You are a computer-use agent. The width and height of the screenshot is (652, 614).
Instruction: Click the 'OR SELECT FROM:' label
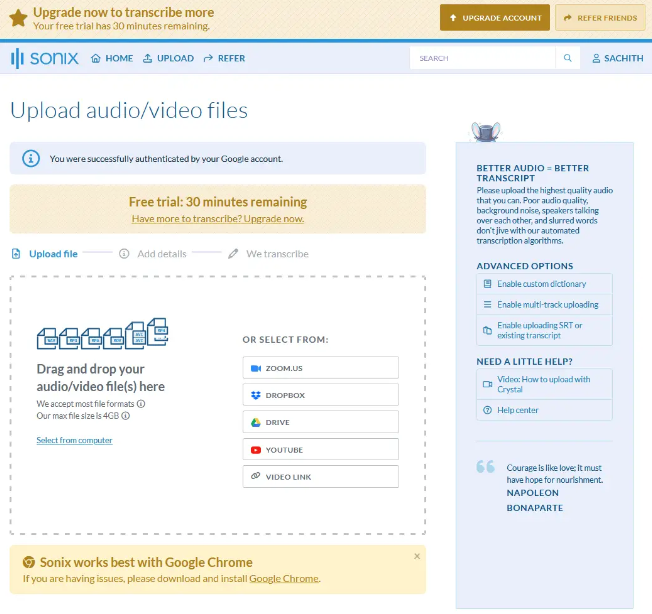tap(285, 340)
